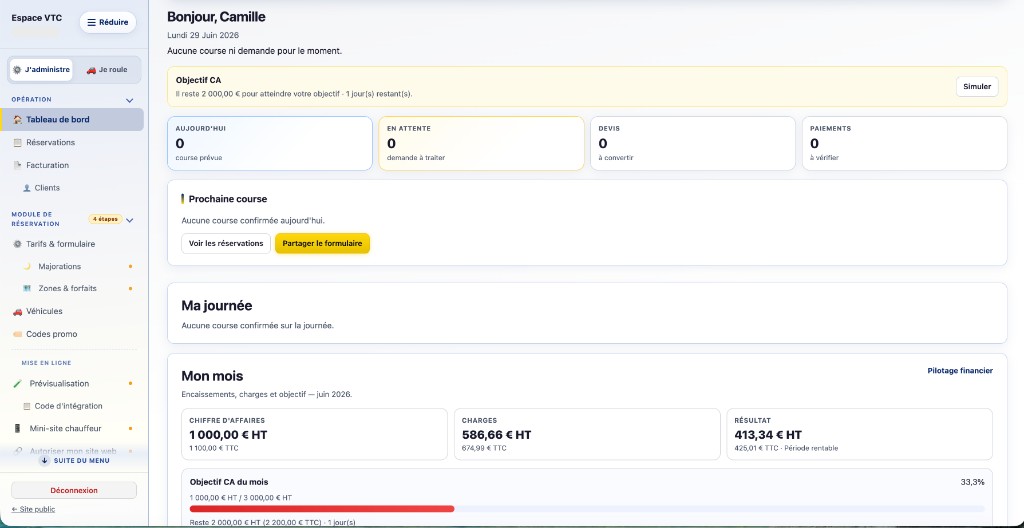Click the pencil icon beside Prévisualisation

18,384
